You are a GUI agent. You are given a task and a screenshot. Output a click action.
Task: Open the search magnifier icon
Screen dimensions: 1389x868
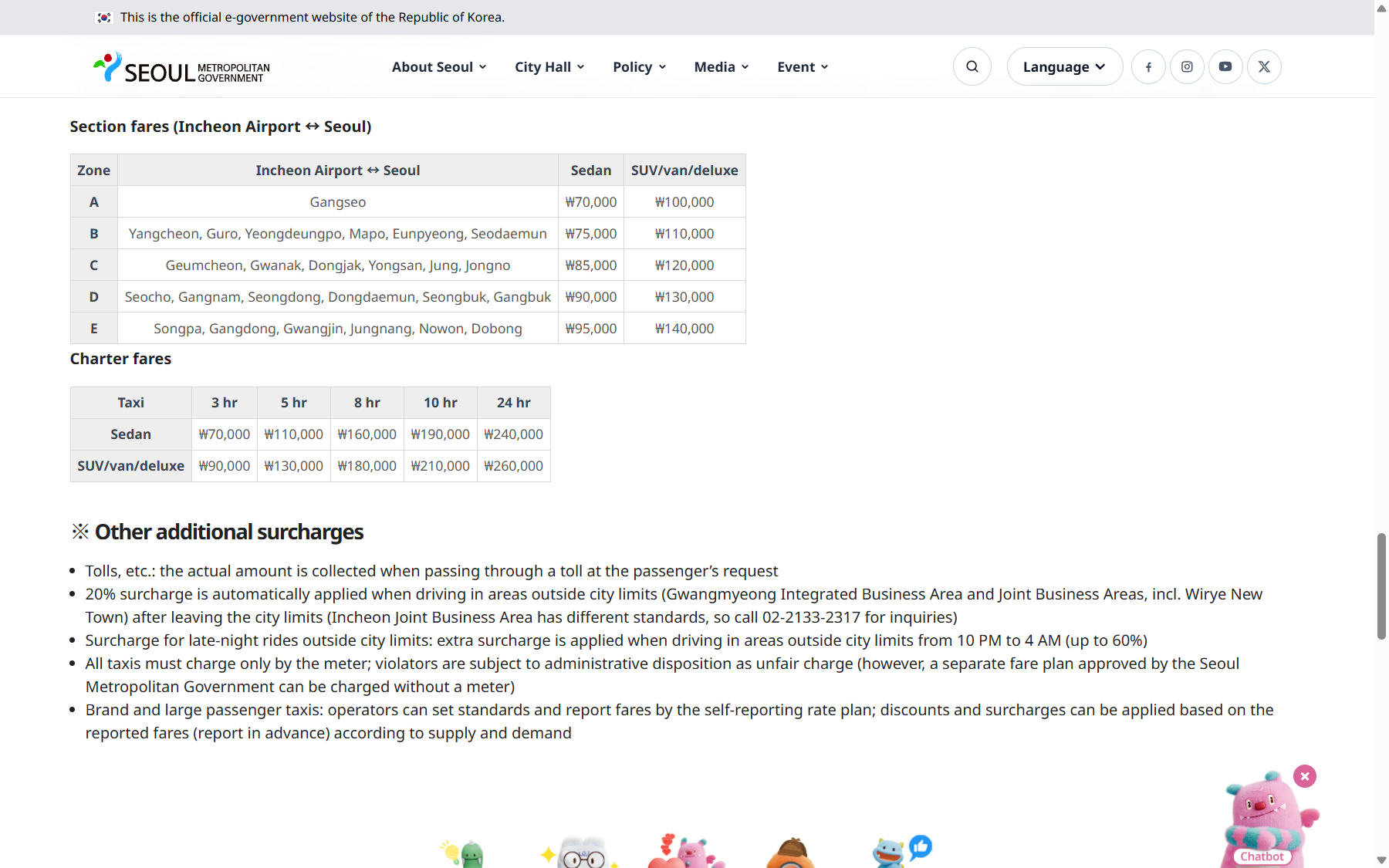coord(972,66)
